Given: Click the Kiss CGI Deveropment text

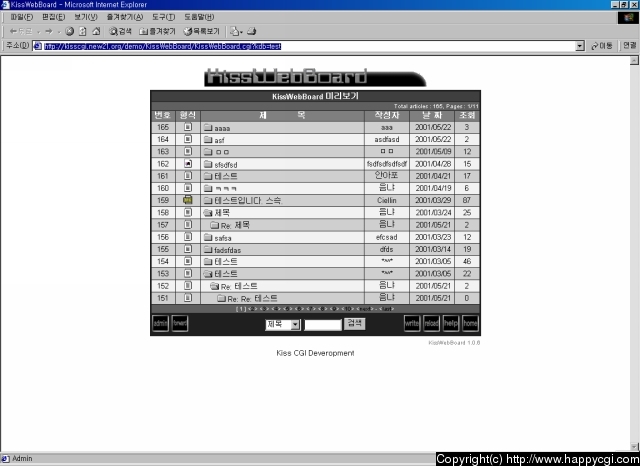Looking at the screenshot, I should (x=315, y=353).
